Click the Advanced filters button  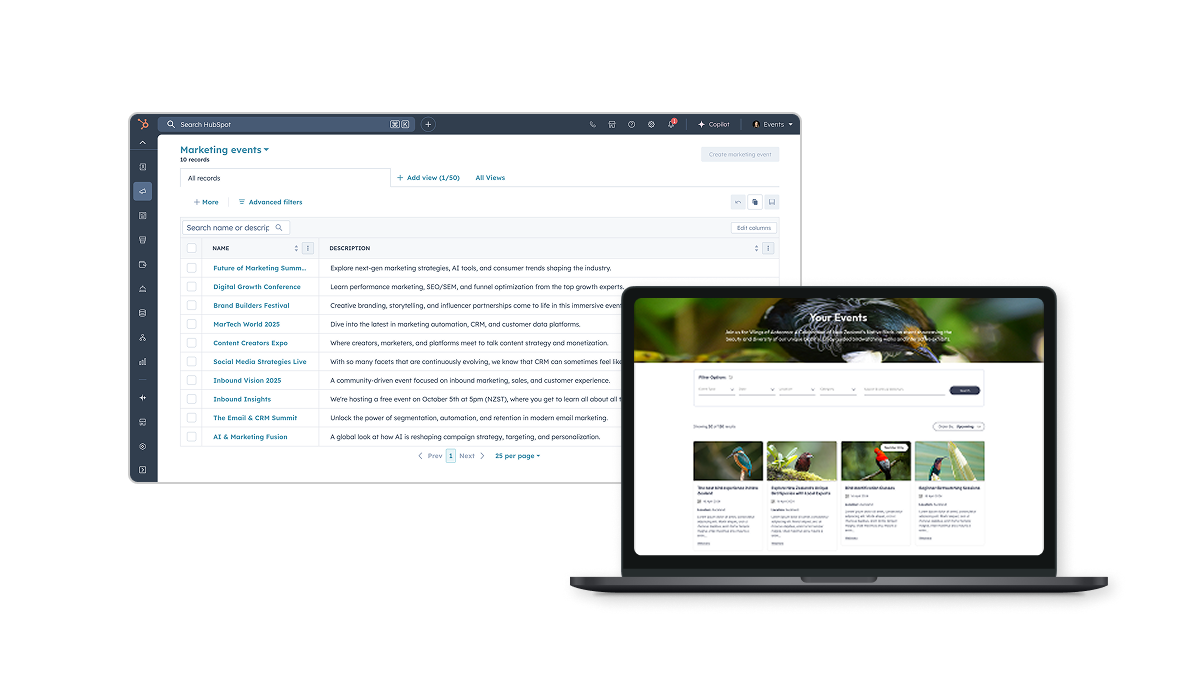[x=270, y=202]
